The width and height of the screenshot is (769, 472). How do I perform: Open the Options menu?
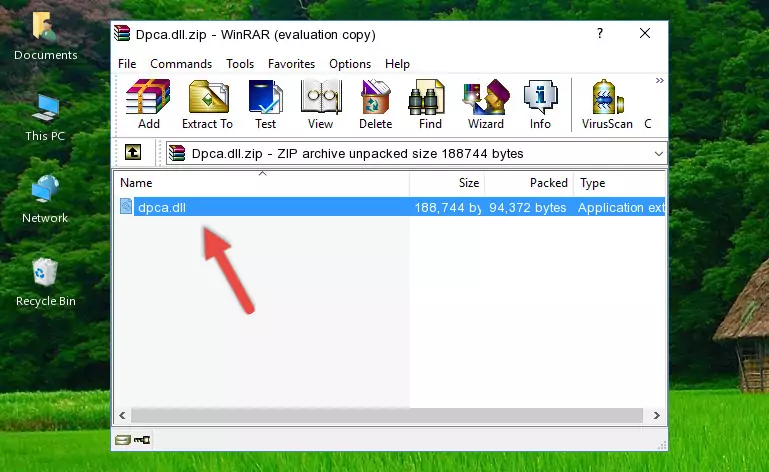[x=350, y=64]
